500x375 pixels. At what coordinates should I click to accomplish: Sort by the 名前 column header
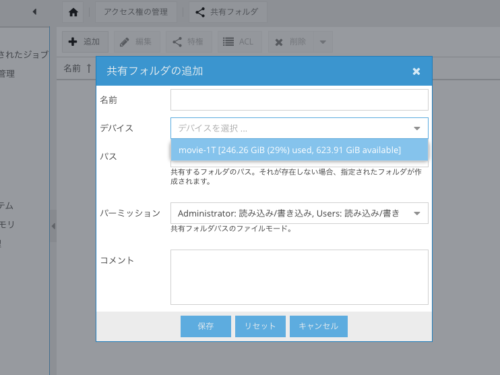(x=77, y=68)
